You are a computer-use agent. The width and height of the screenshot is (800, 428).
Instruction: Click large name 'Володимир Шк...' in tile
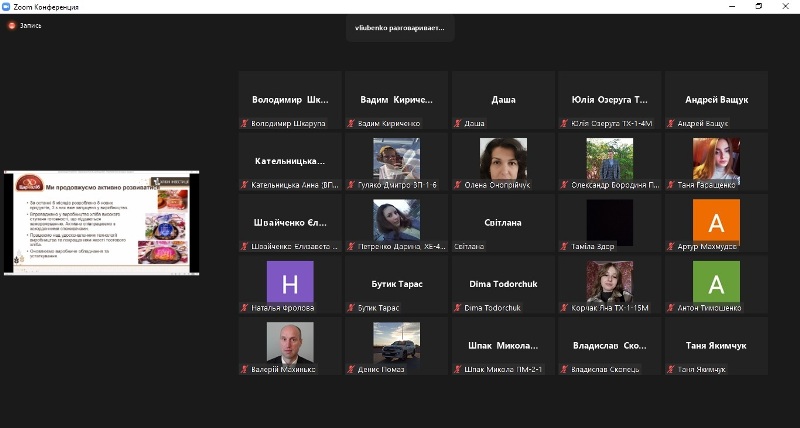pyautogui.click(x=290, y=100)
